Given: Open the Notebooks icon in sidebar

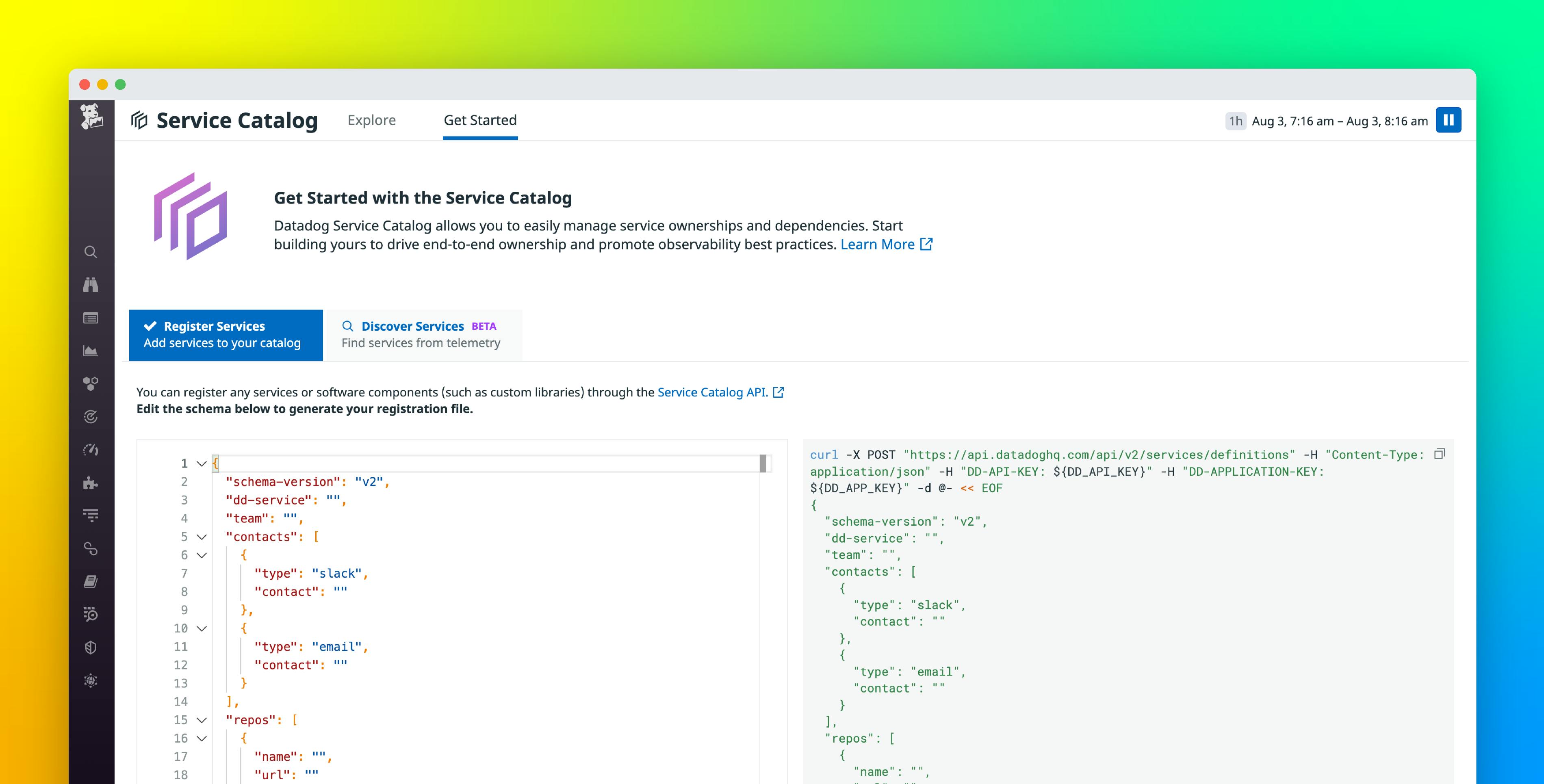Looking at the screenshot, I should tap(91, 581).
